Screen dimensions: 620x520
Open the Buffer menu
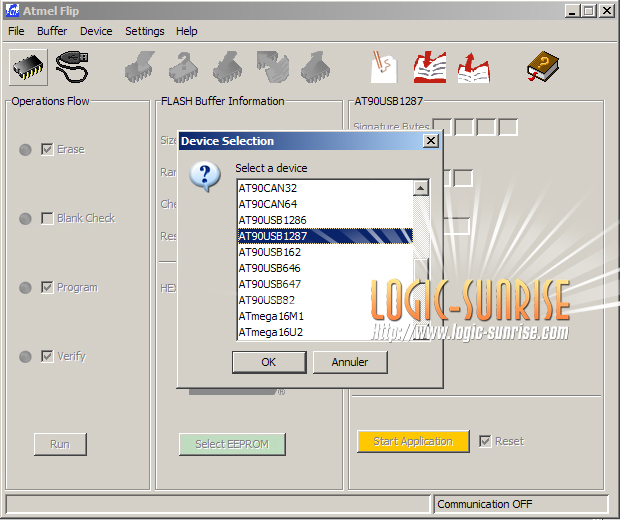52,31
